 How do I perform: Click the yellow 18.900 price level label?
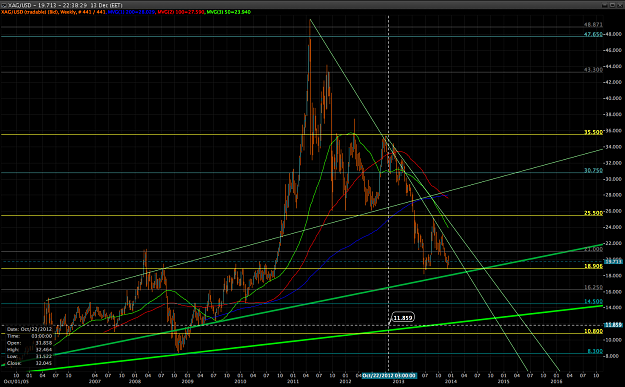coord(593,266)
